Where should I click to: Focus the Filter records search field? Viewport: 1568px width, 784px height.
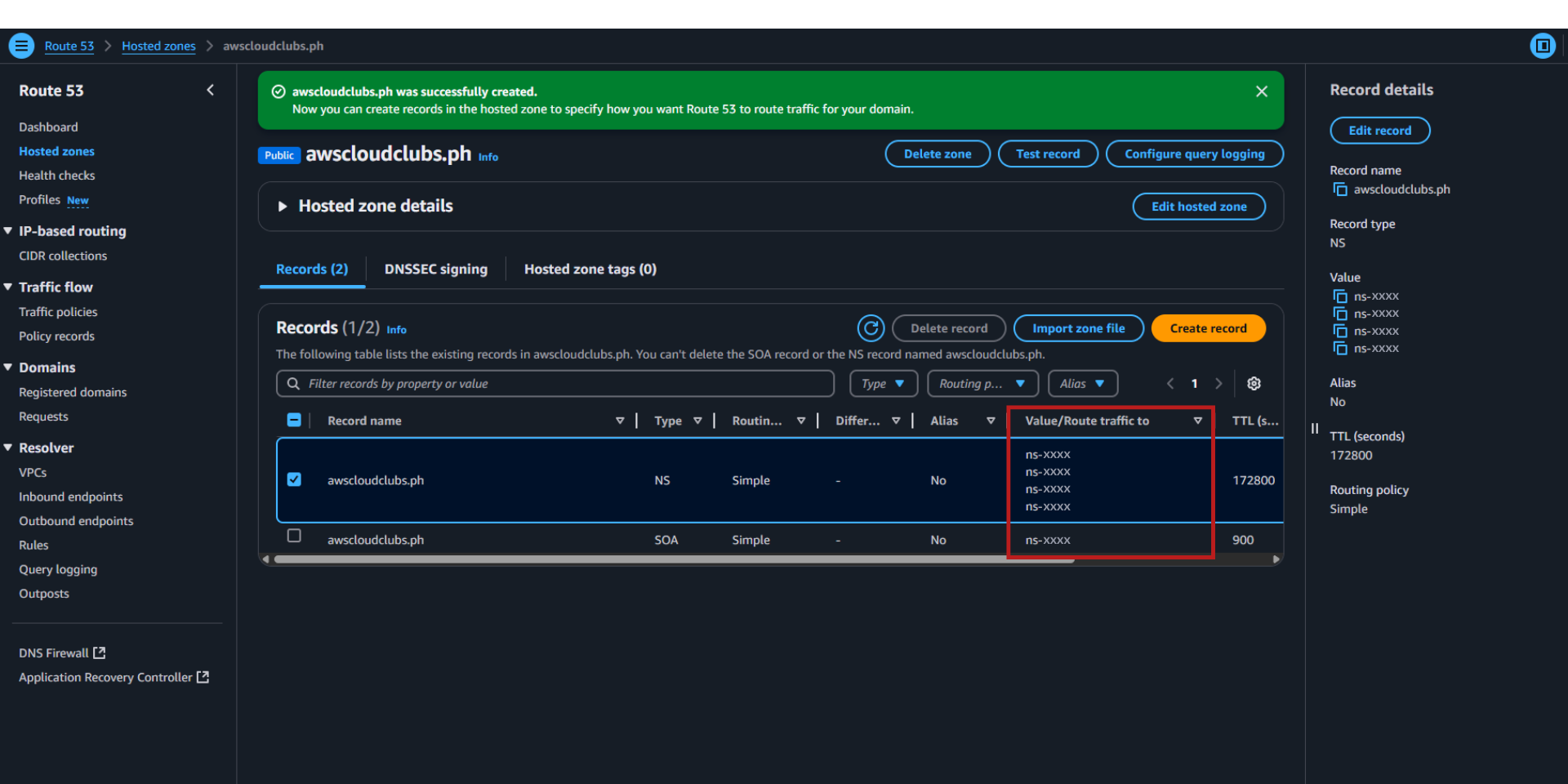click(x=555, y=384)
